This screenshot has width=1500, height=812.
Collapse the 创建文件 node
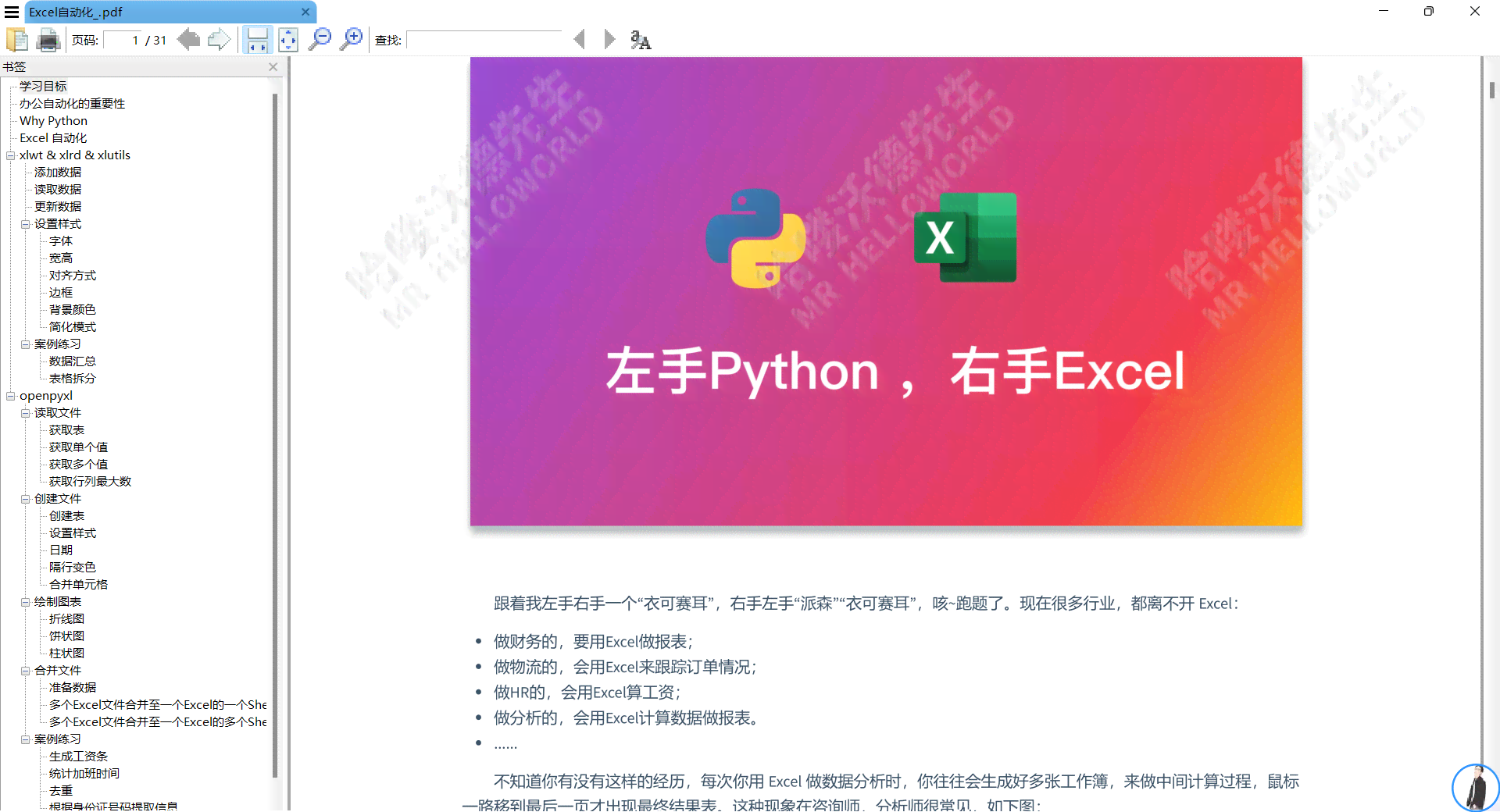tap(26, 499)
